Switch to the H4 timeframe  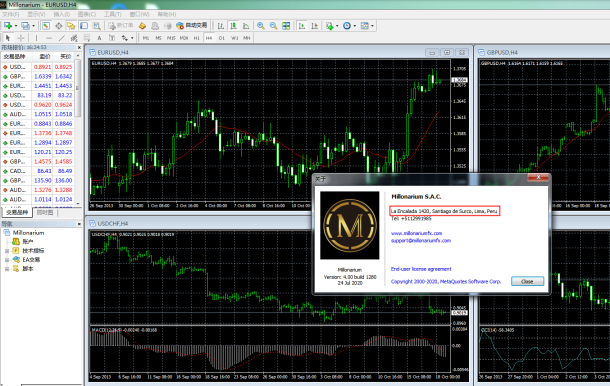[x=209, y=38]
